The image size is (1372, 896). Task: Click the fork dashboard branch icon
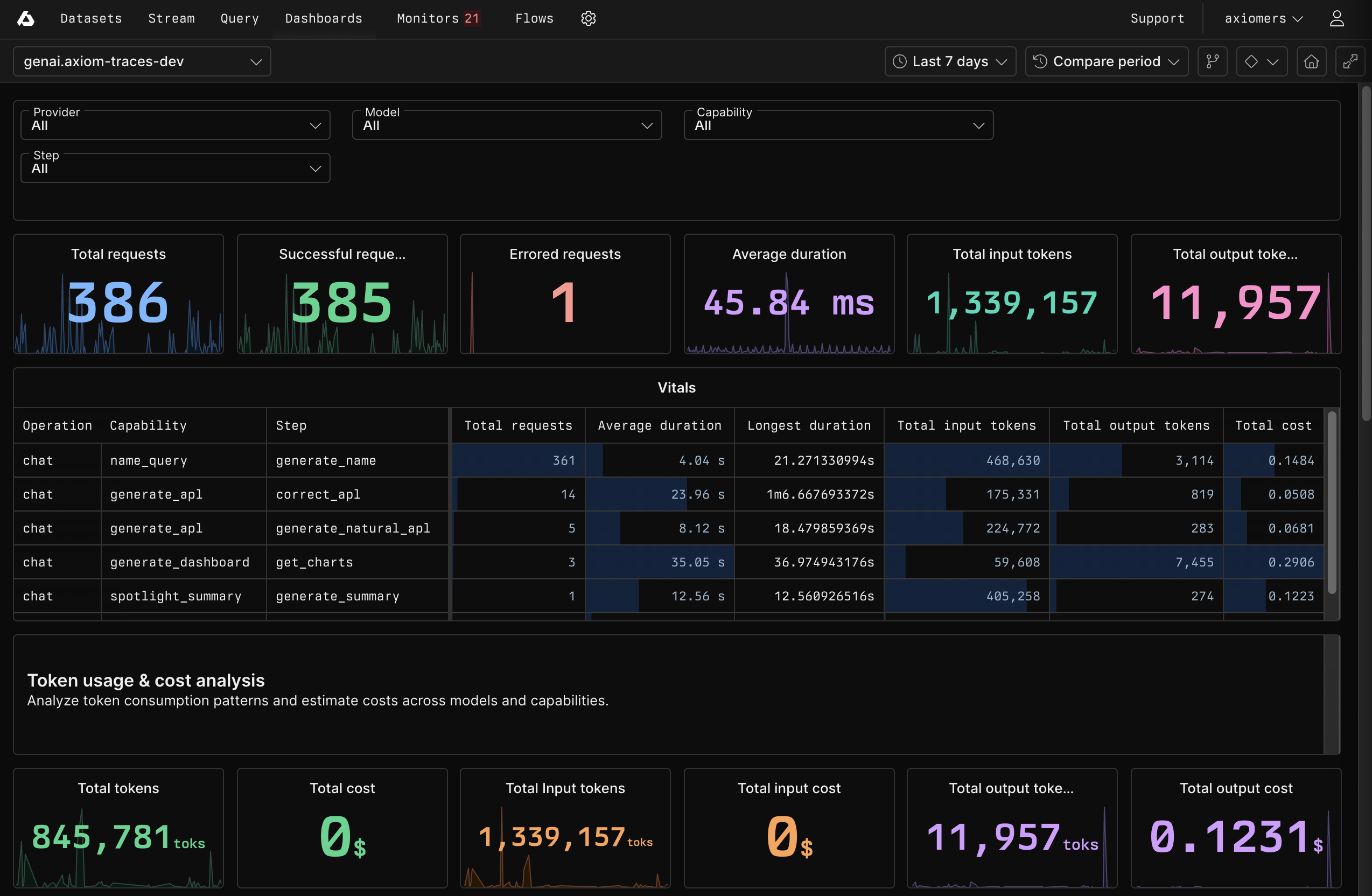pos(1212,61)
